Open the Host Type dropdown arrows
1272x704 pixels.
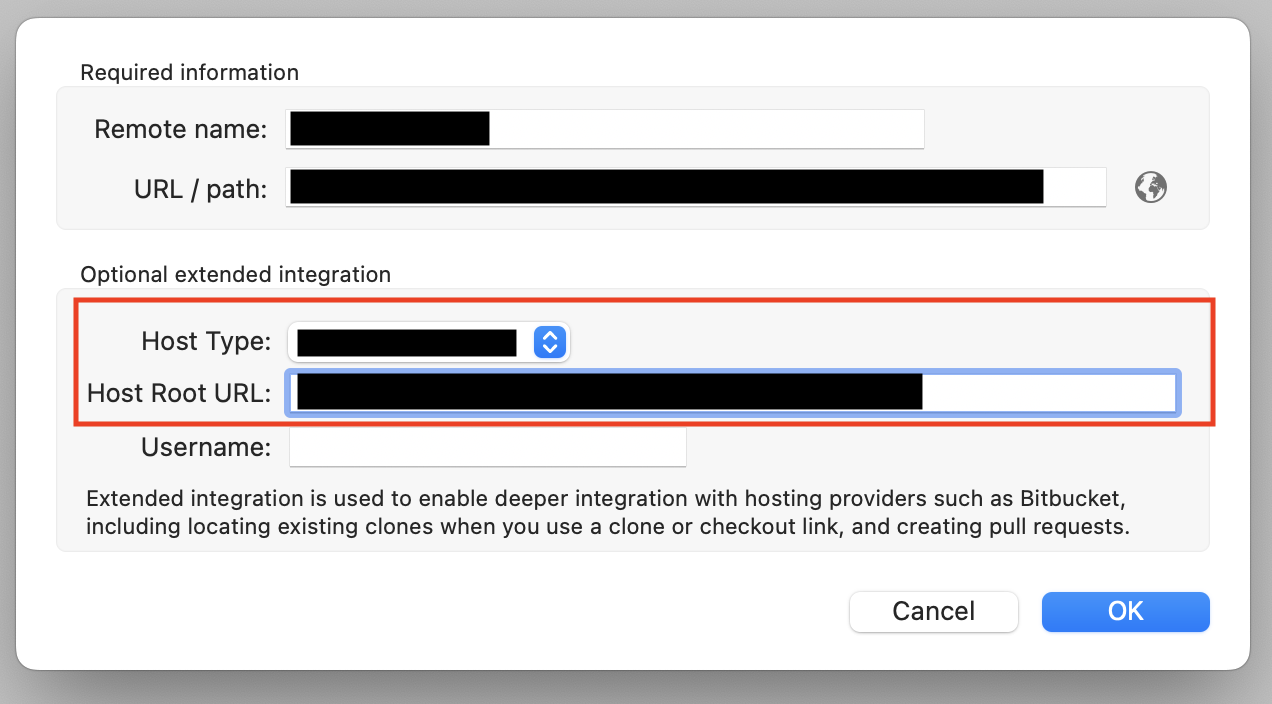tap(550, 342)
